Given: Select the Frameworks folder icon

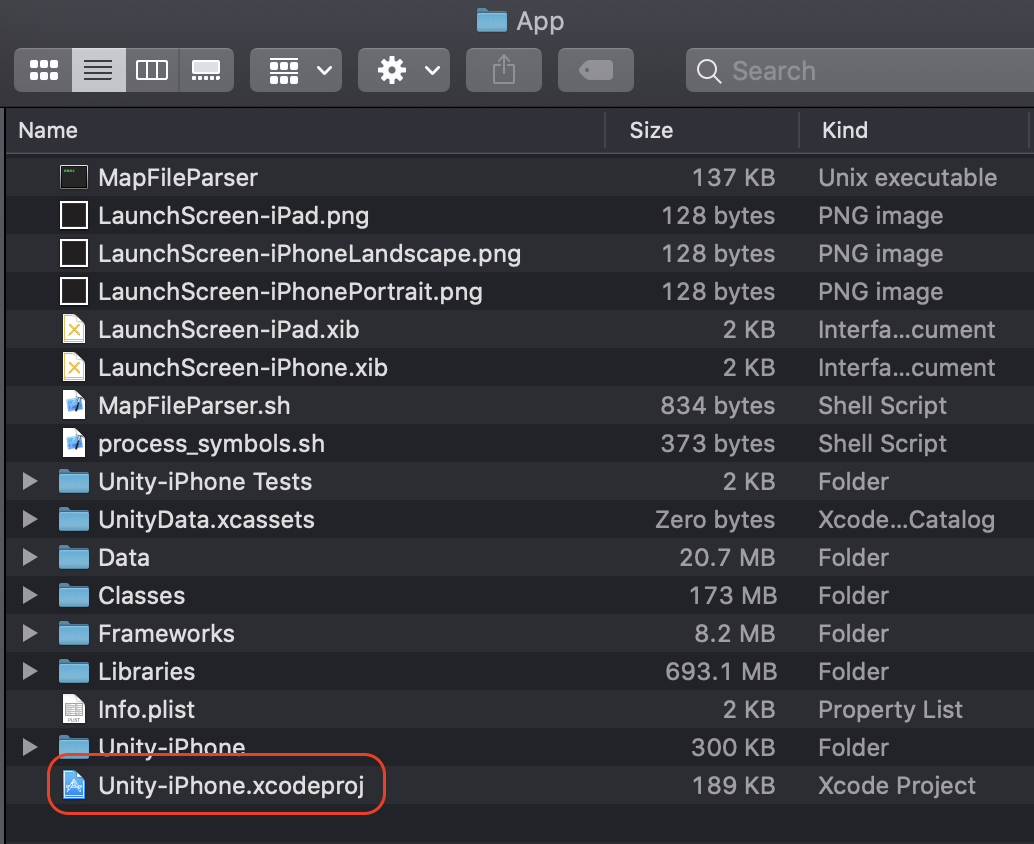Looking at the screenshot, I should (x=74, y=634).
